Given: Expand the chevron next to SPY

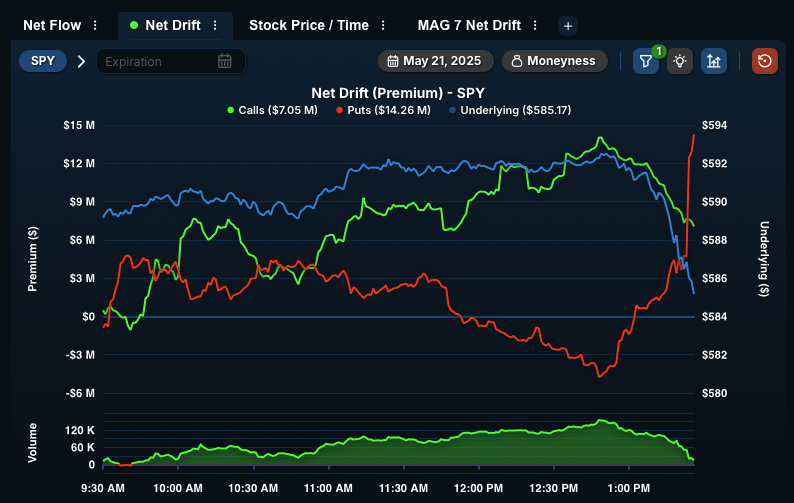Looking at the screenshot, I should pos(81,62).
